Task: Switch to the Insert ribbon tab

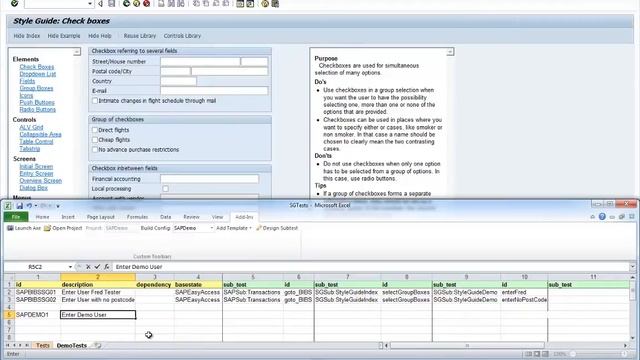Action: point(68,217)
